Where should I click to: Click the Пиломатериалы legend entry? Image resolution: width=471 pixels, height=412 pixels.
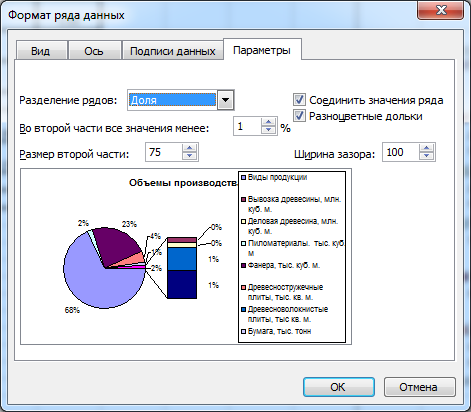(292, 248)
